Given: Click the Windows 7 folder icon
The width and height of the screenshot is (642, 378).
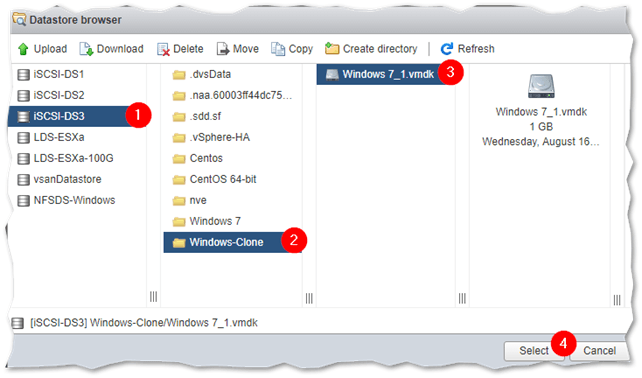Looking at the screenshot, I should (179, 222).
